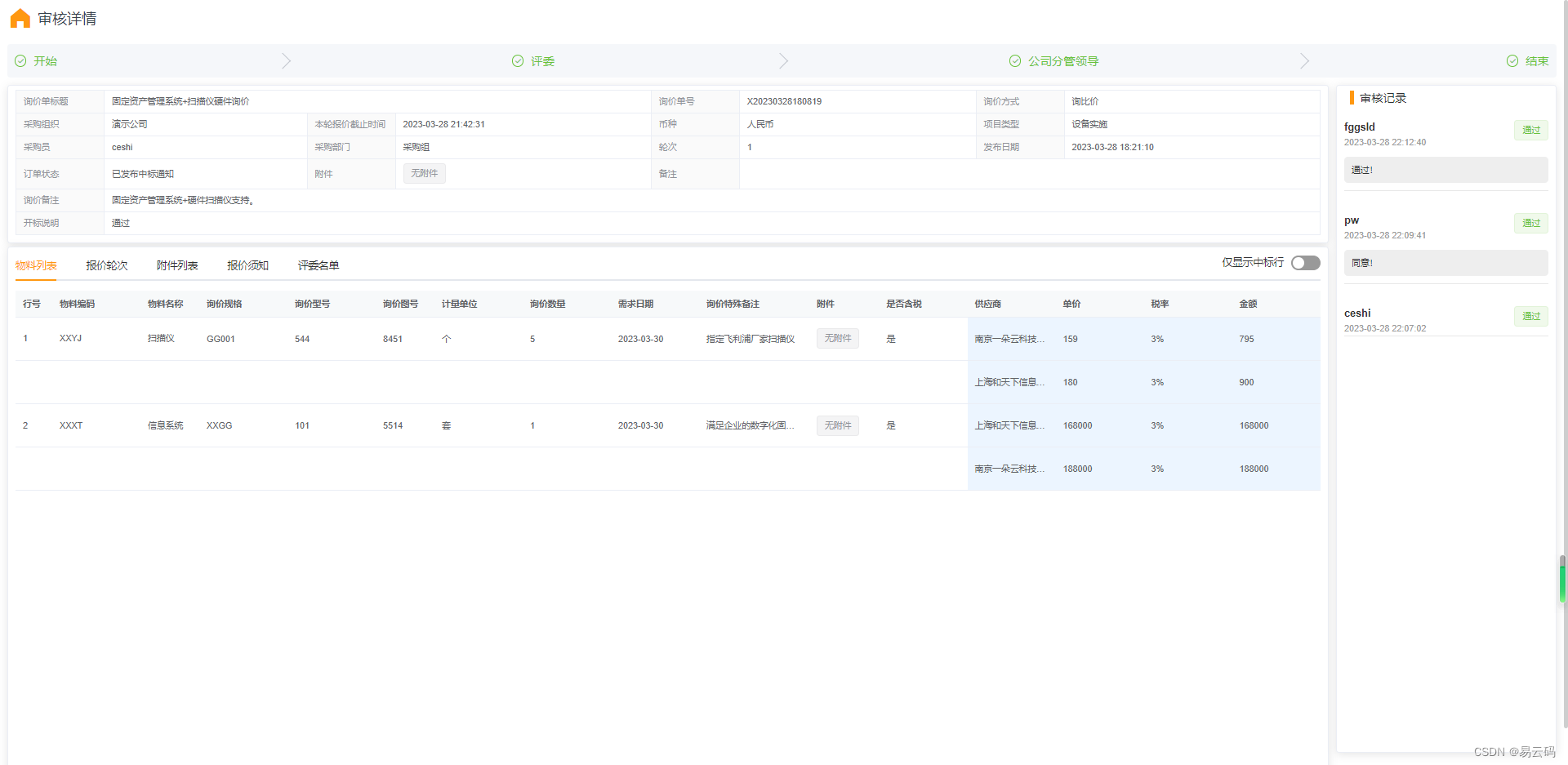Click the 信息系统 material name cell
This screenshot has width=1568, height=765.
click(x=165, y=425)
